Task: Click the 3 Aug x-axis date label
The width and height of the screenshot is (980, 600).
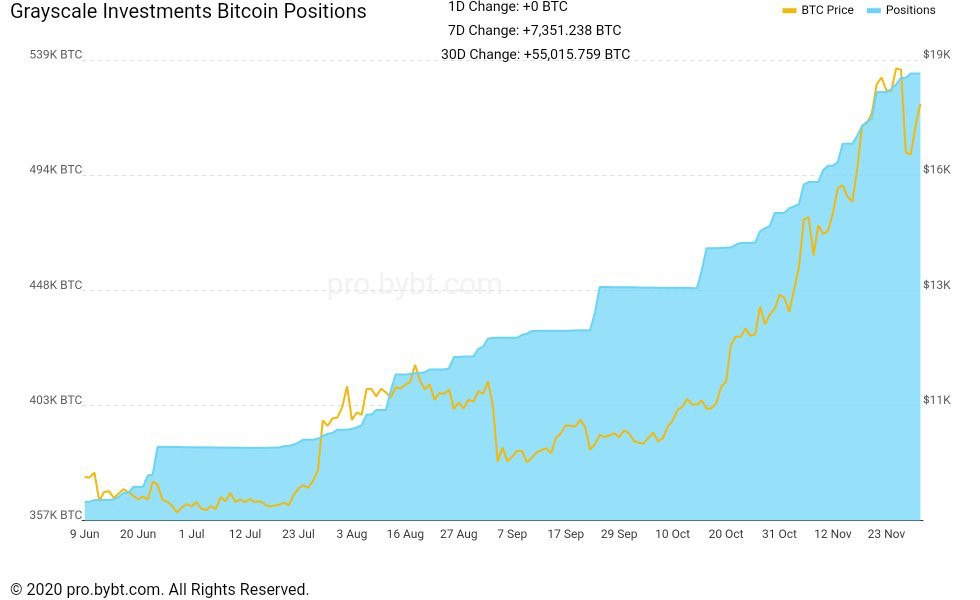Action: tap(351, 534)
